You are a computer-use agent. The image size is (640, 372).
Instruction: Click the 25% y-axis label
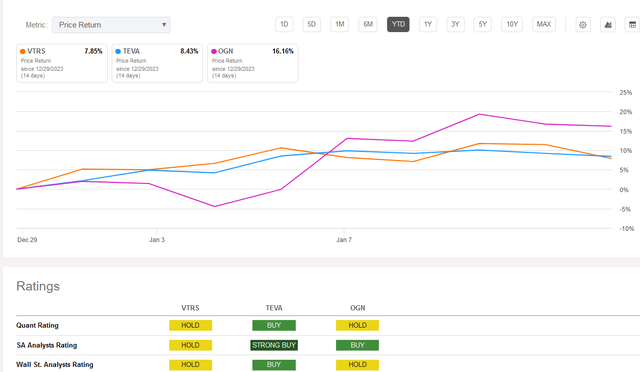pos(626,93)
